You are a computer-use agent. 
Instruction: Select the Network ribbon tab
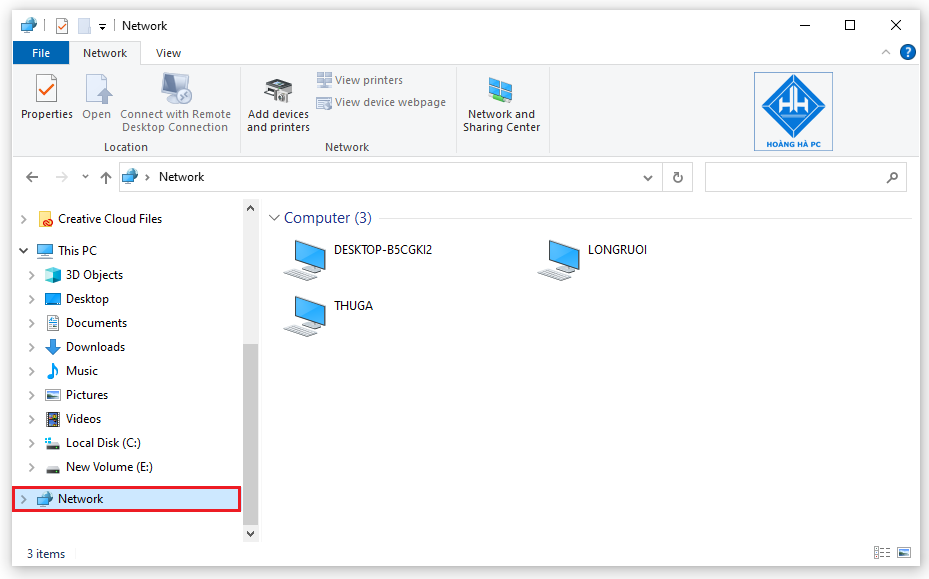pyautogui.click(x=105, y=53)
